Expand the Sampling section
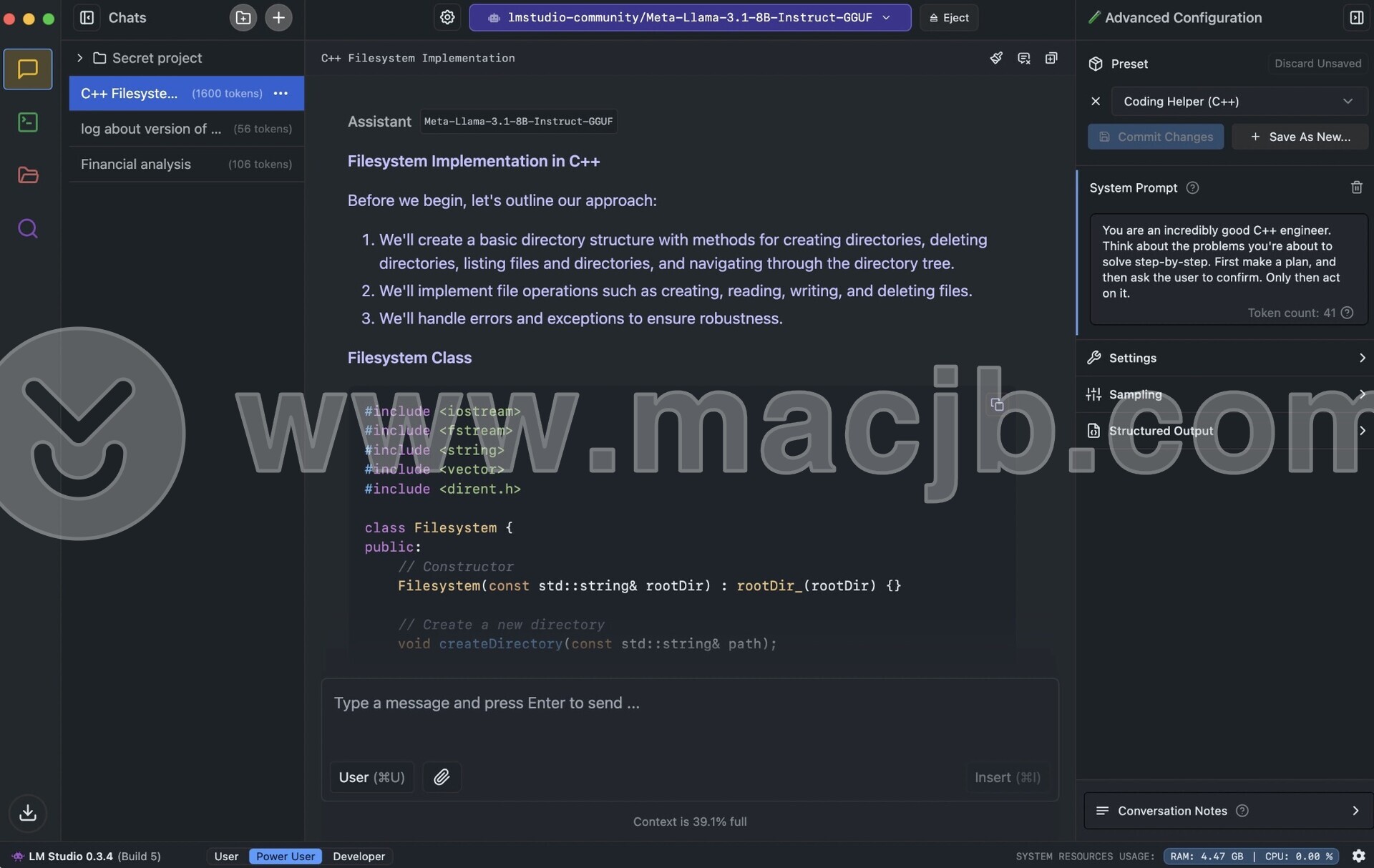Viewport: 1374px width, 868px height. 1224,394
